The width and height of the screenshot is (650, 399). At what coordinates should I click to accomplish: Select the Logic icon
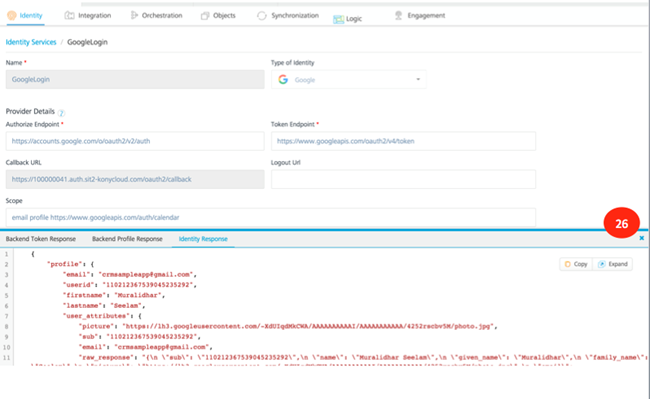point(338,19)
